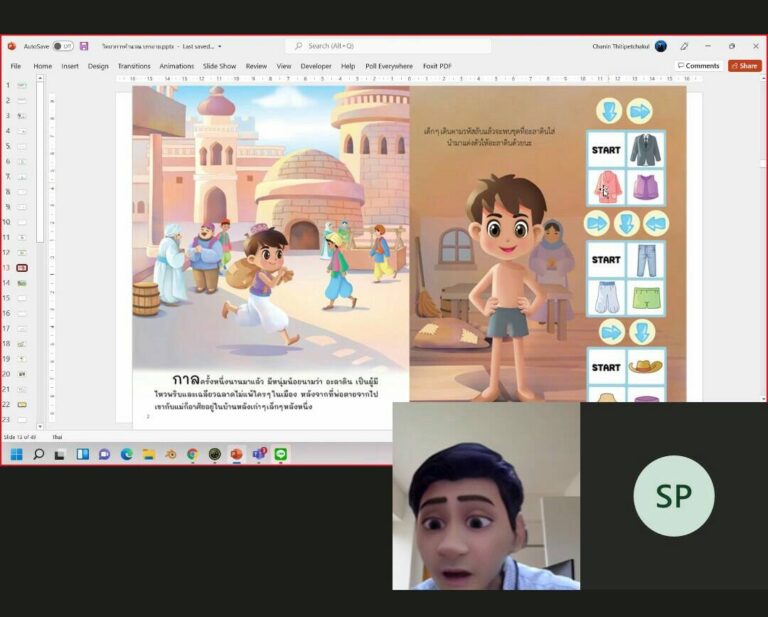Screen dimensions: 768x617
Task: Expand the Last saved file dropdown
Action: [x=219, y=46]
